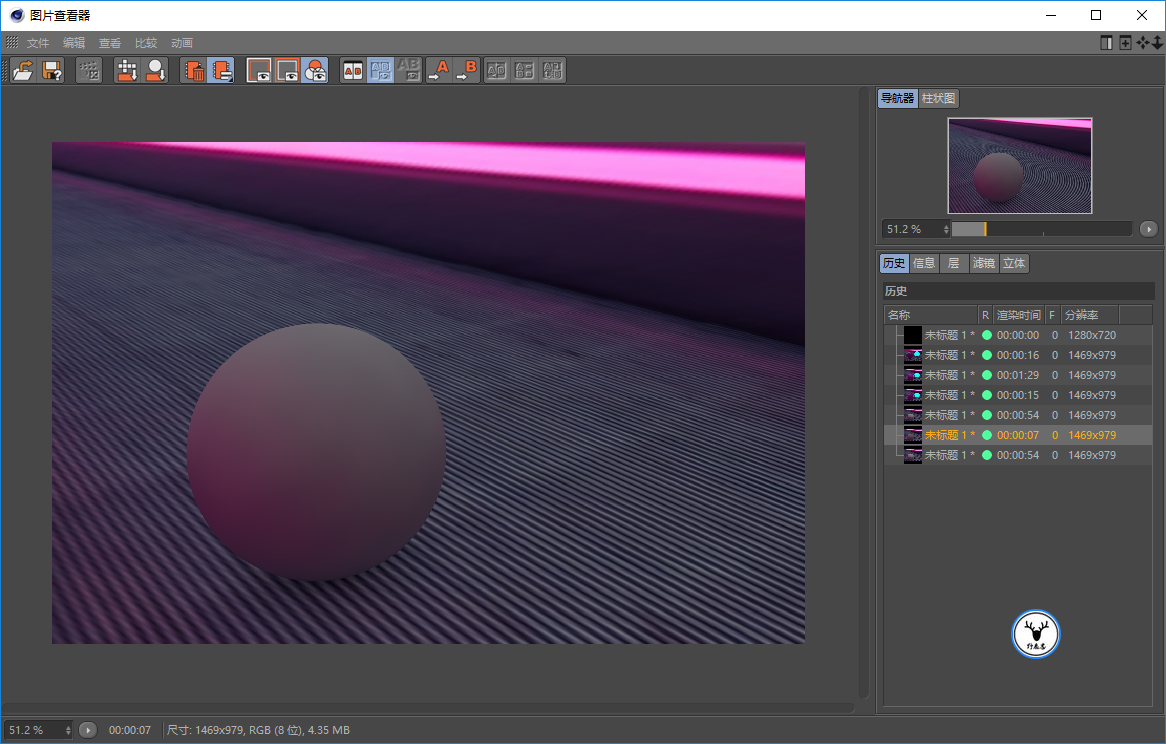Click the Save As disk icon
This screenshot has height=744, width=1166.
(52, 70)
